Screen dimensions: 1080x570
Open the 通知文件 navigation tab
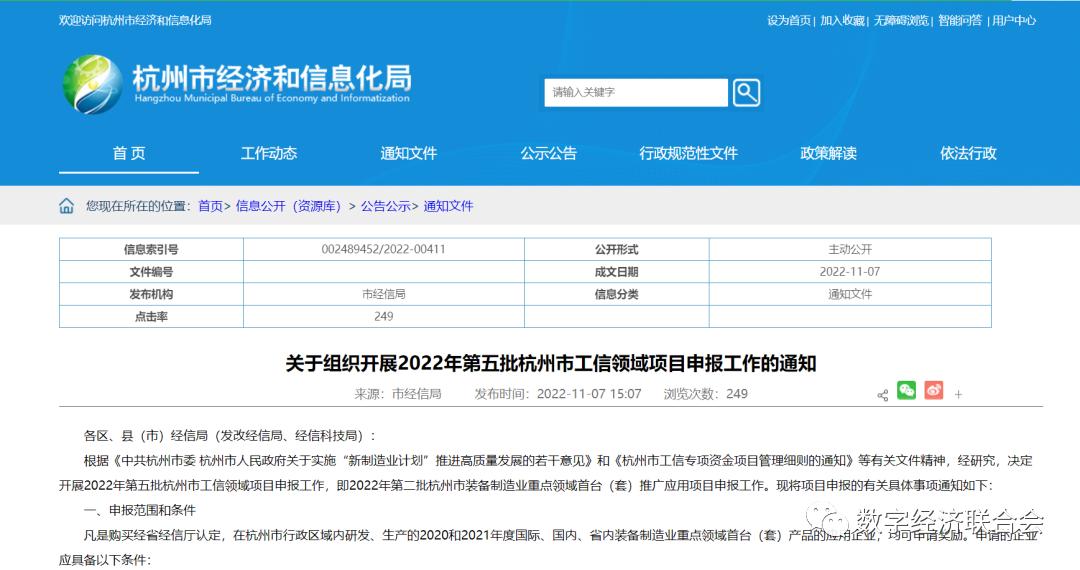pos(409,153)
